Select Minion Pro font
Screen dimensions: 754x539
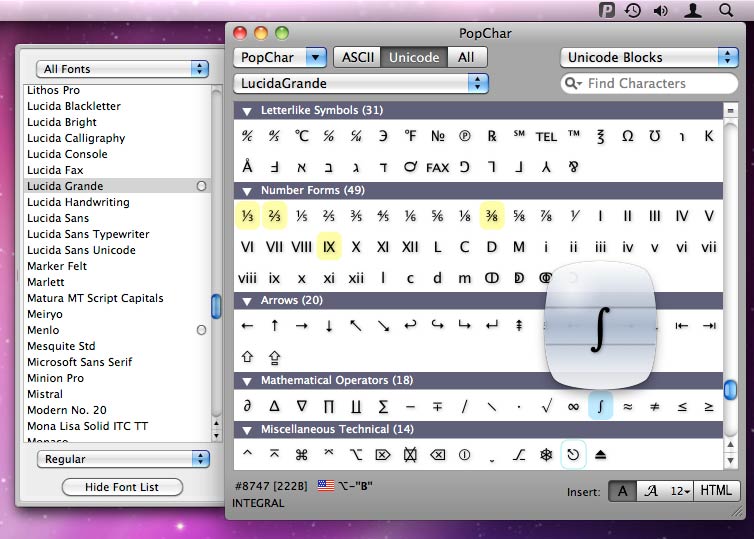(x=117, y=378)
